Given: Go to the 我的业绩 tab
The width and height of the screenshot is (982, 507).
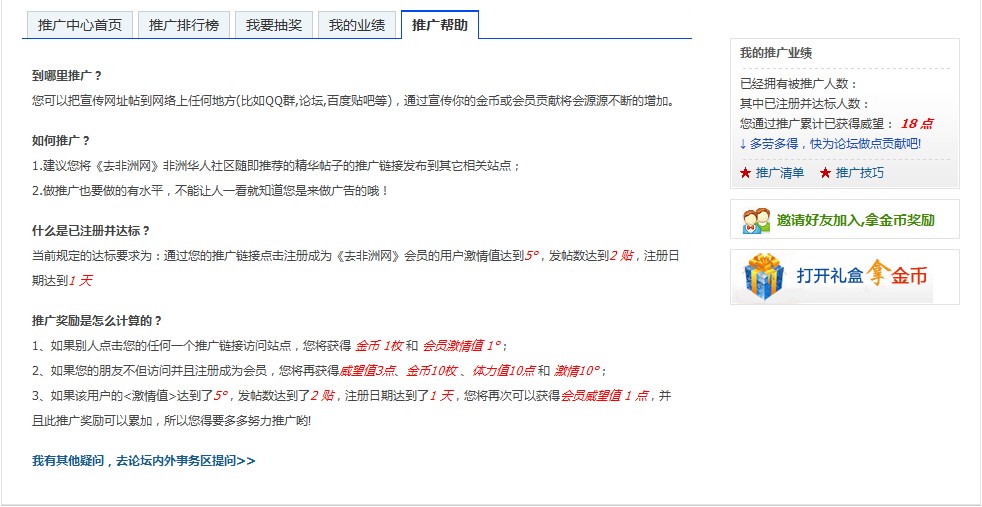Looking at the screenshot, I should click(357, 26).
